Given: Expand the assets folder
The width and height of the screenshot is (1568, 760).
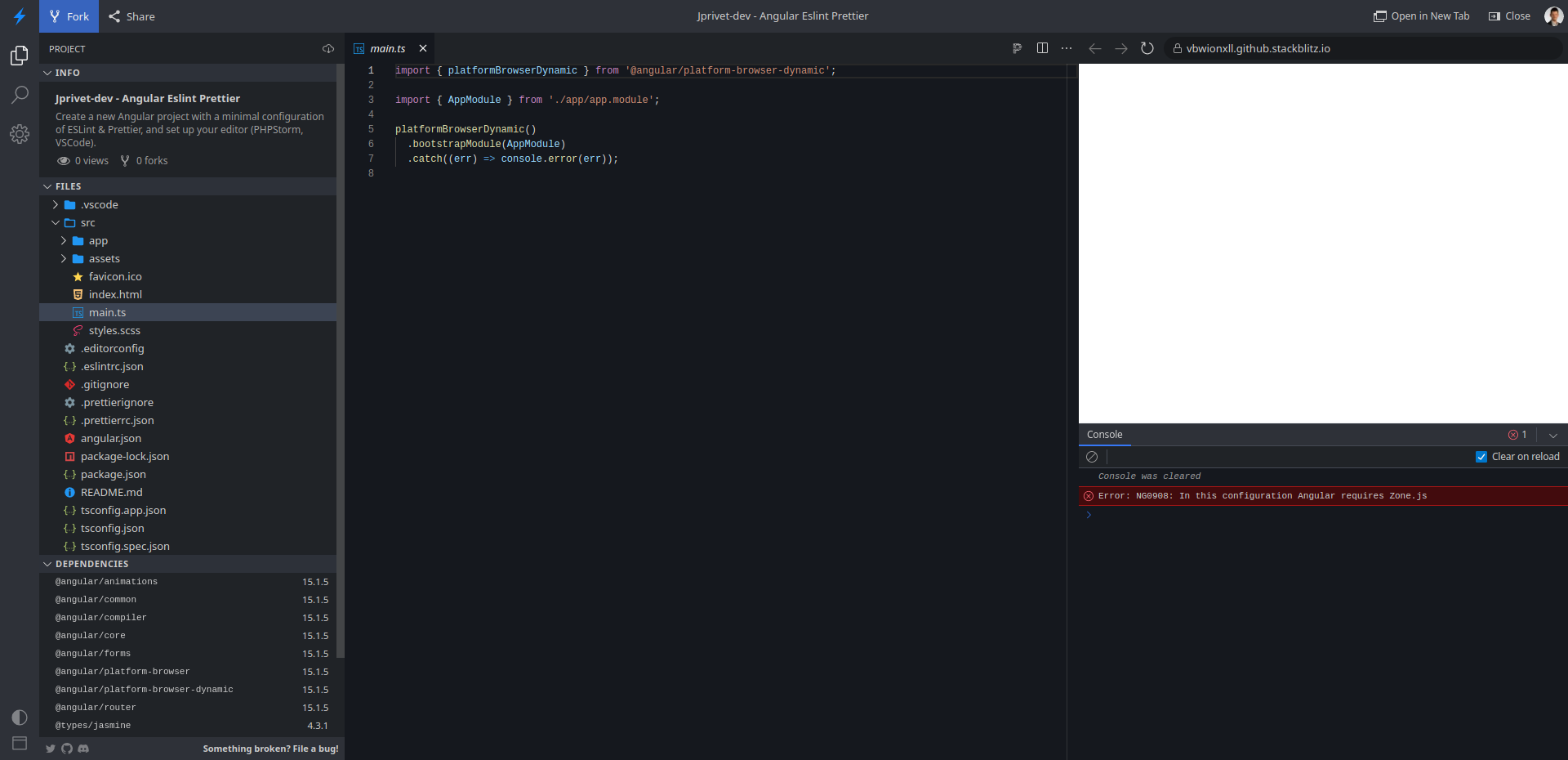Looking at the screenshot, I should (64, 259).
